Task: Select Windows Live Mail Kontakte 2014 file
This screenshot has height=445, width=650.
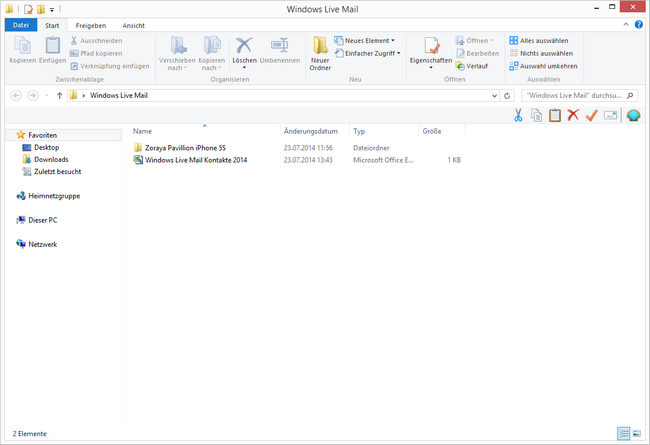Action: click(196, 160)
